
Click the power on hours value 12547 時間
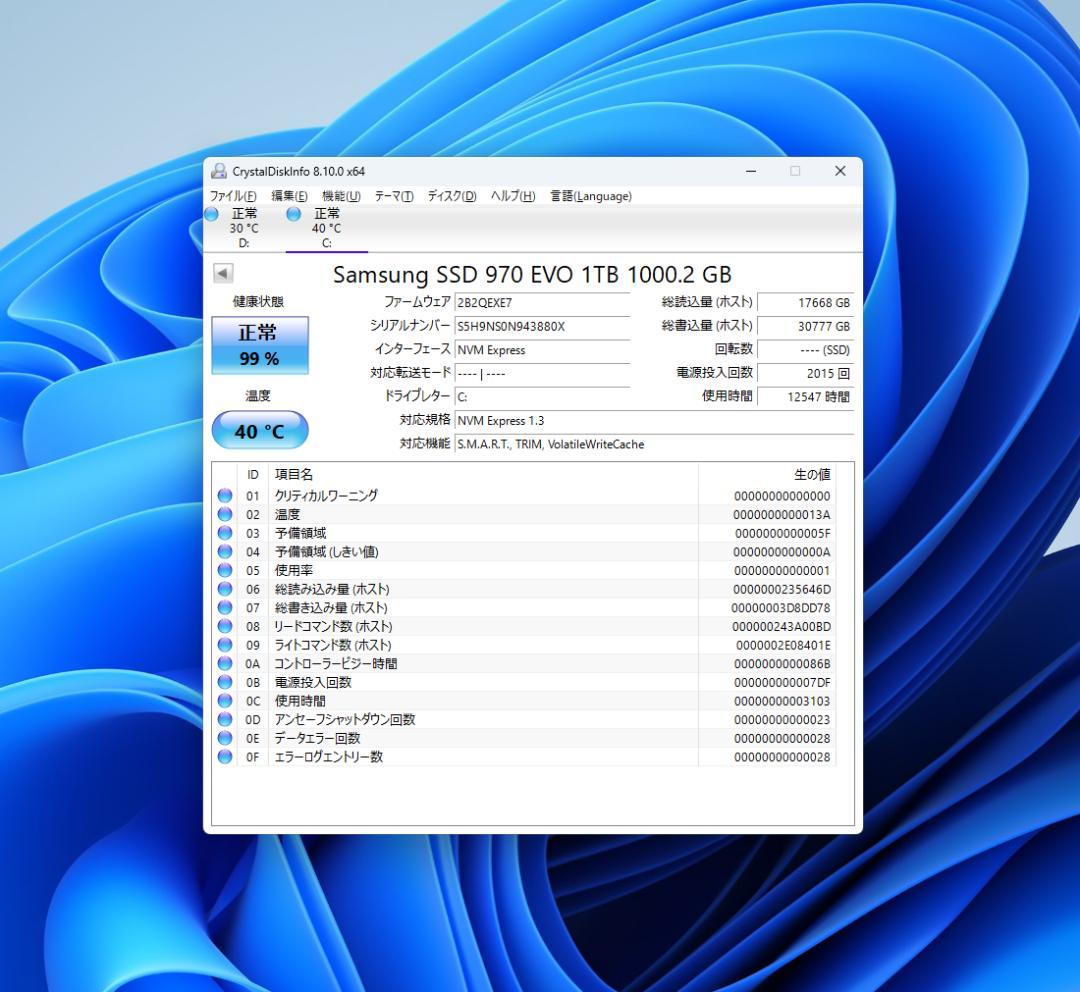pyautogui.click(x=805, y=397)
